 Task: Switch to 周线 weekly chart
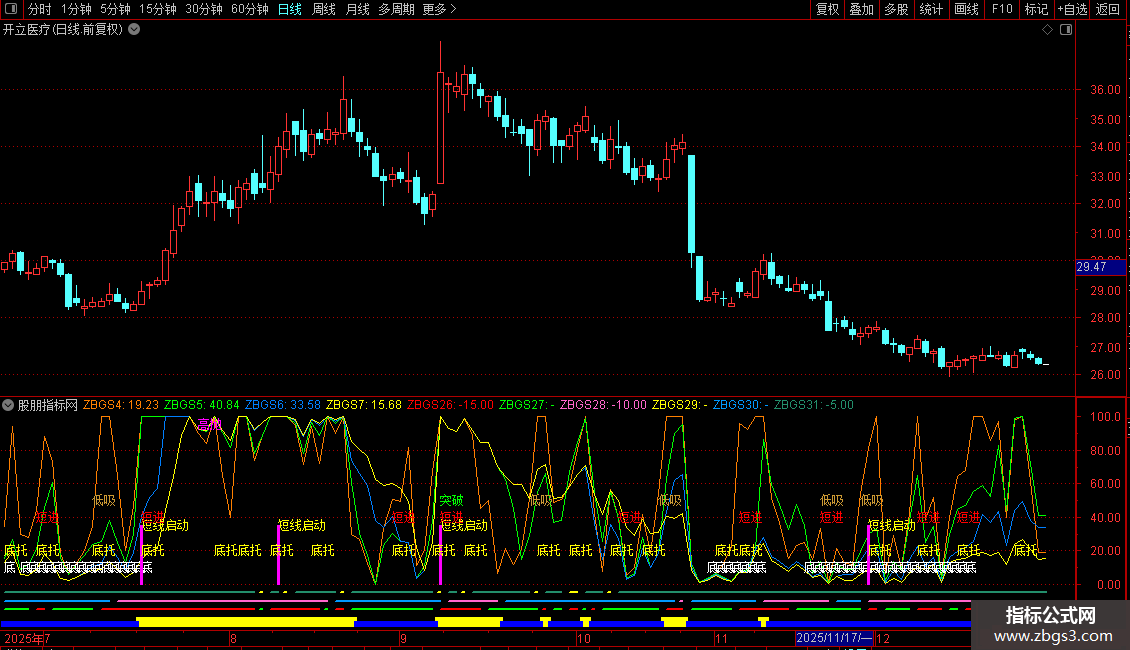(x=324, y=9)
